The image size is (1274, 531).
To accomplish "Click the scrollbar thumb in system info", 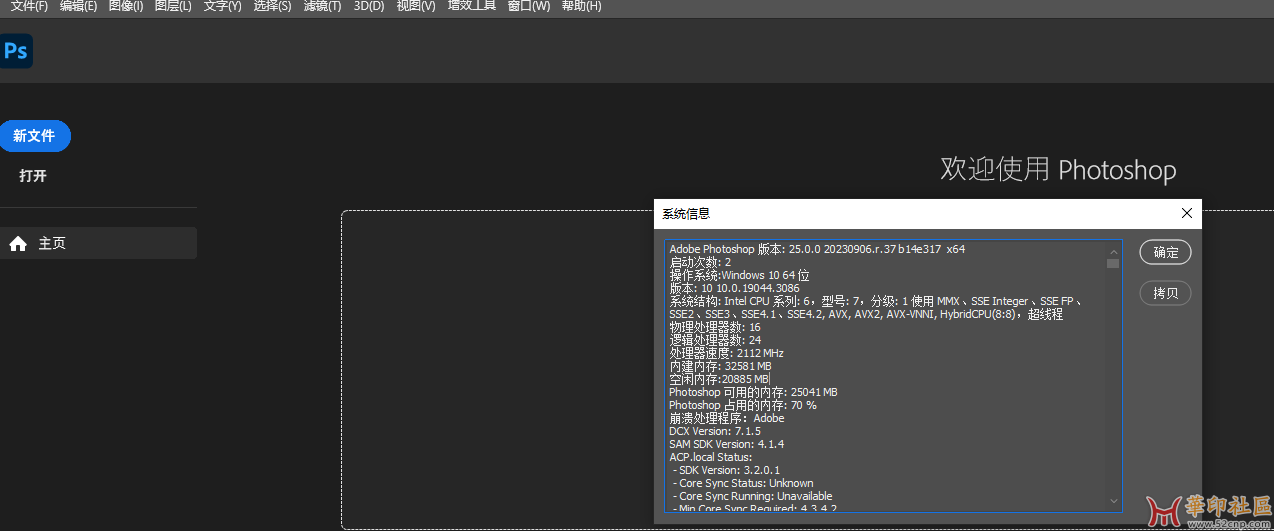I will [1113, 264].
